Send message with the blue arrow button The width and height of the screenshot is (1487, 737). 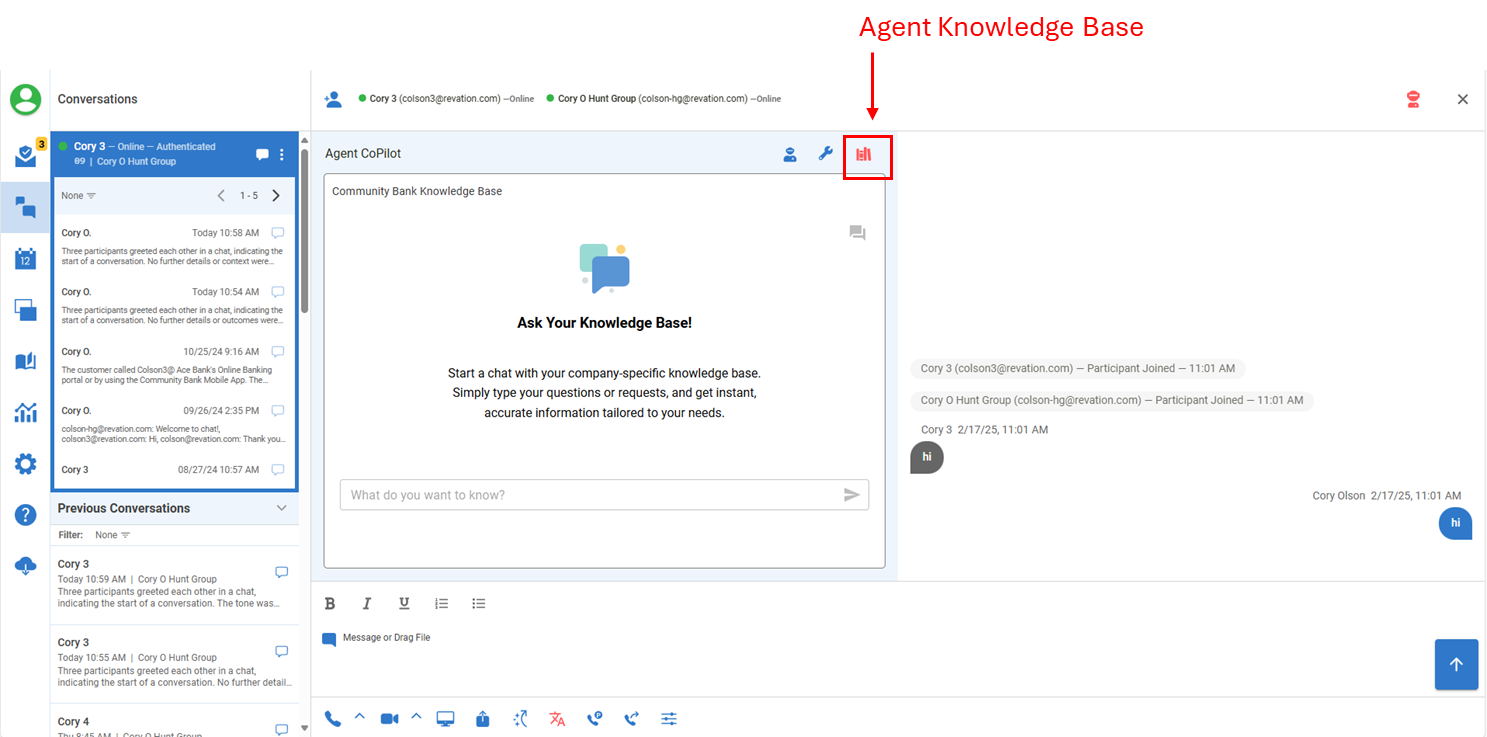point(1456,664)
